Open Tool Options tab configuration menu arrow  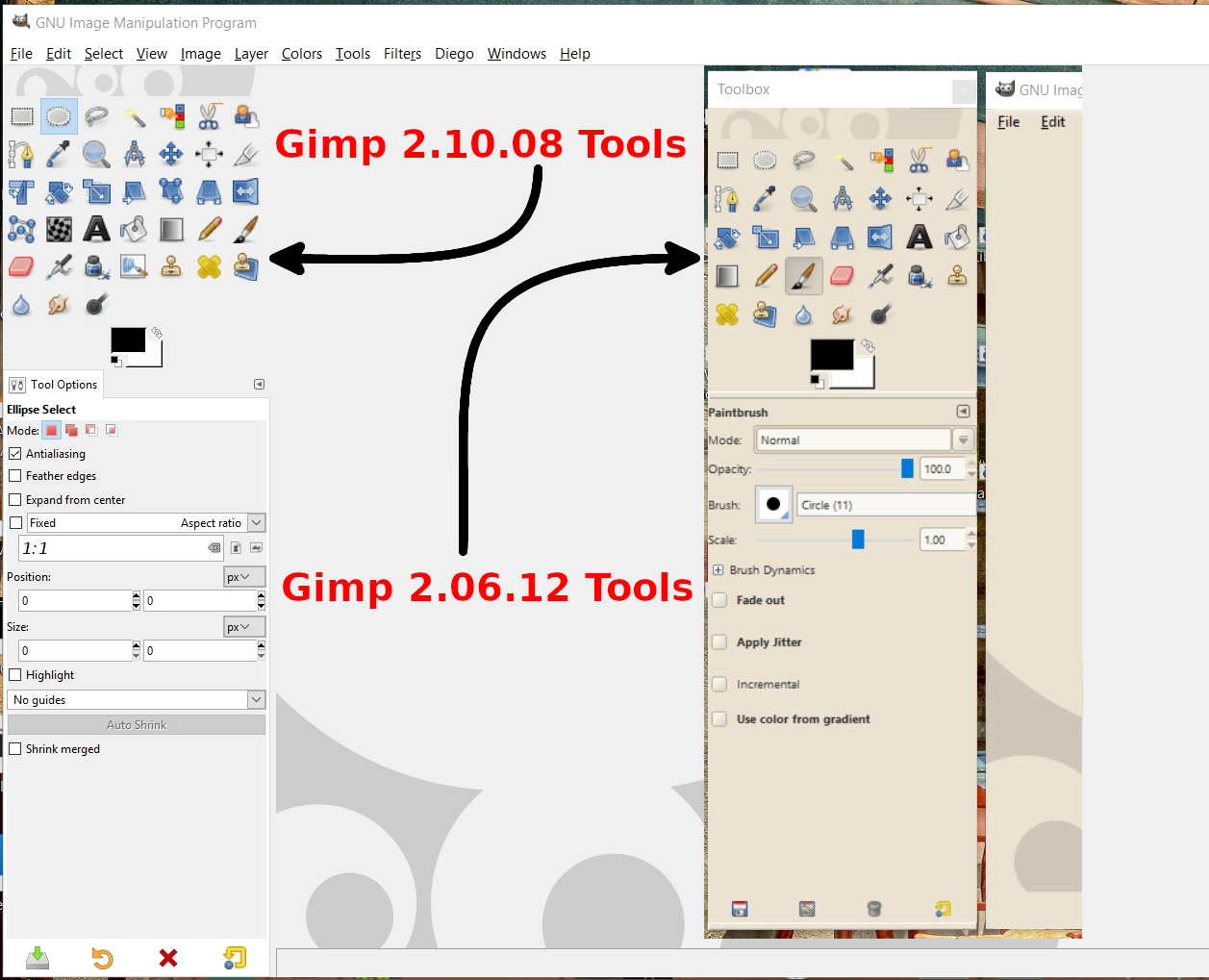[x=259, y=384]
